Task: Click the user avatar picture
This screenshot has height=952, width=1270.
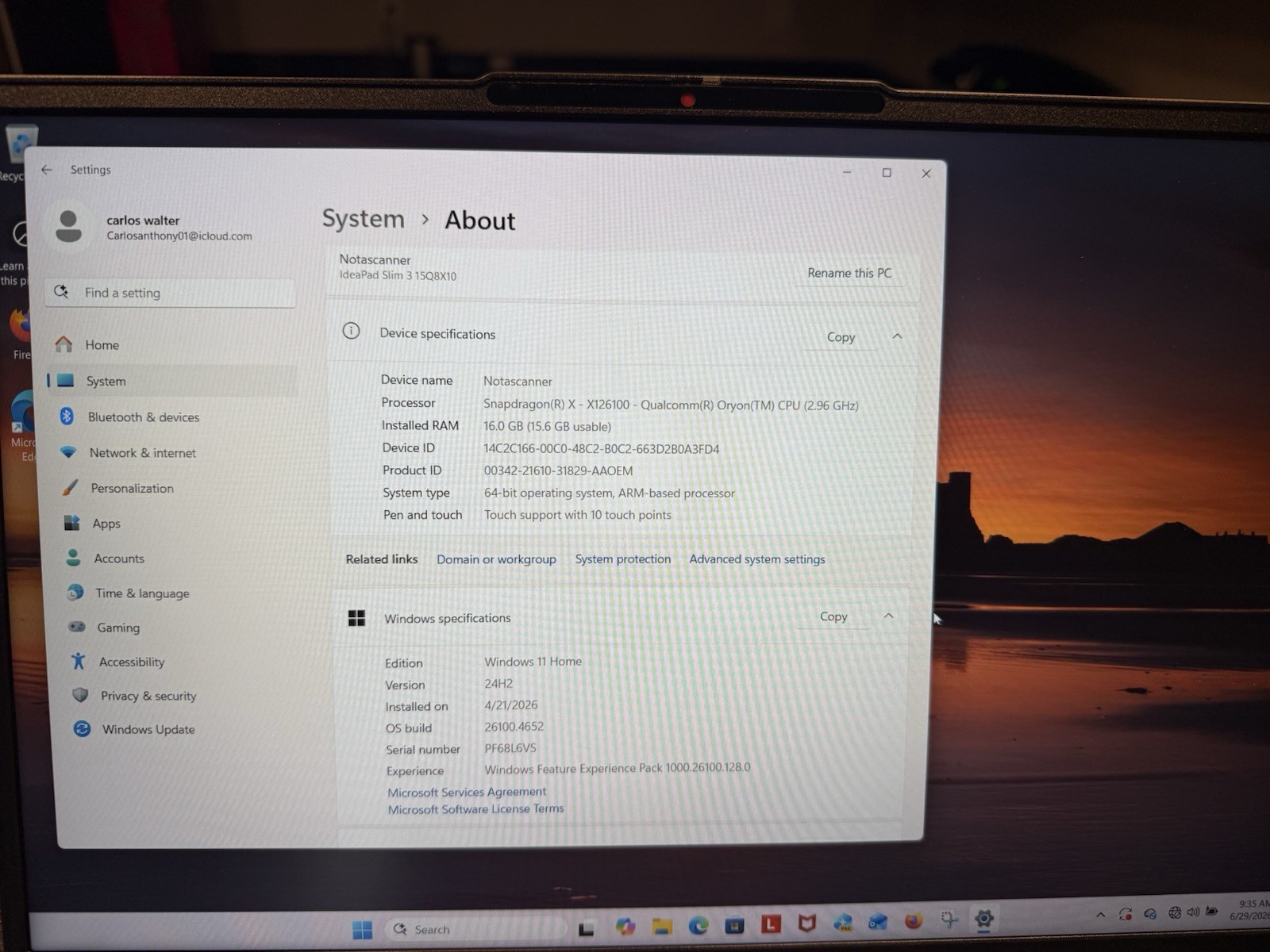Action: click(x=69, y=226)
